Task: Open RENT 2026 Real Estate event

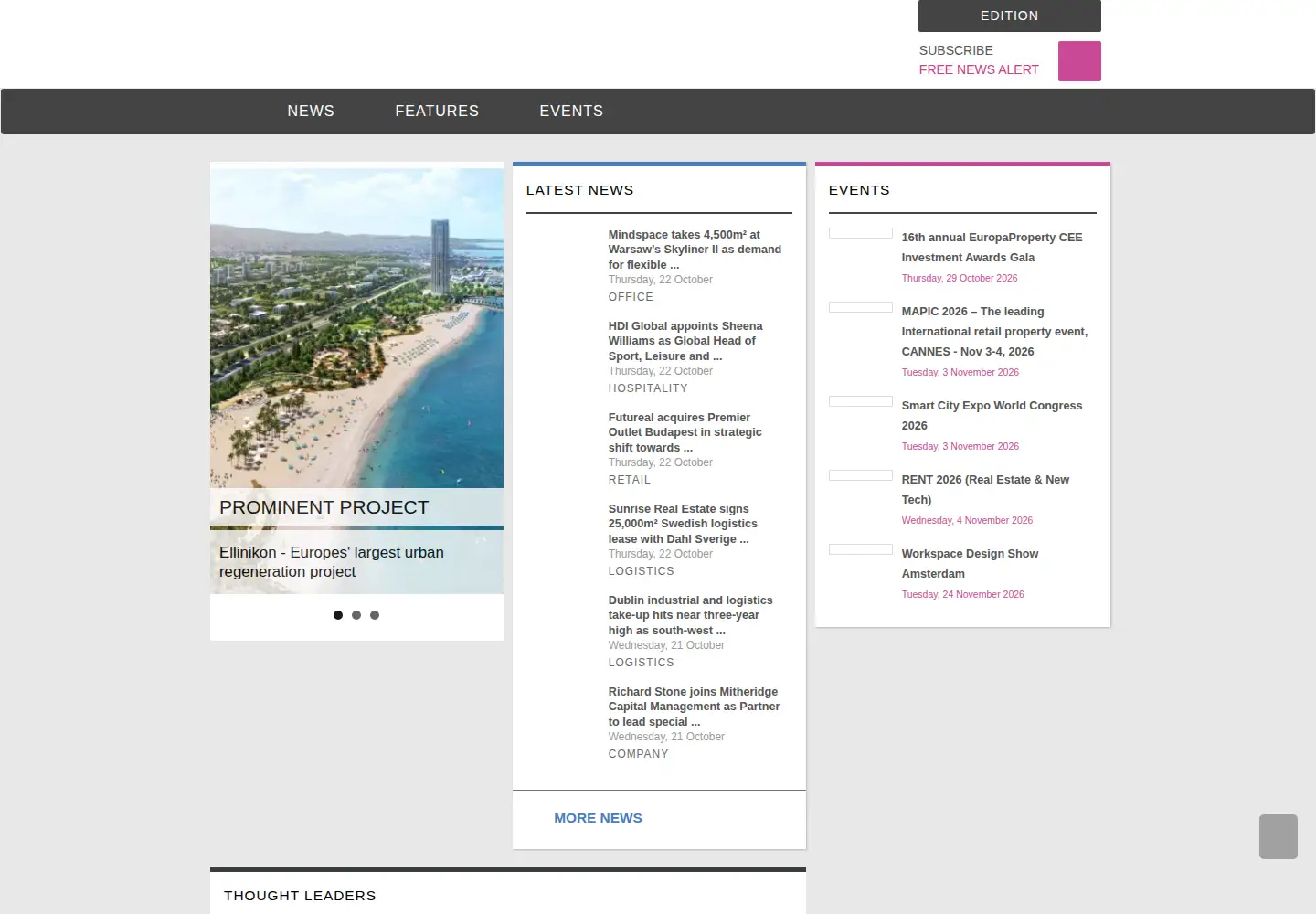Action: 985,490
